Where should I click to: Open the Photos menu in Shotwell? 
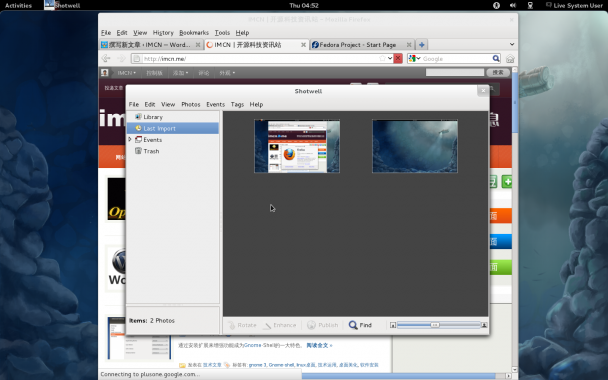pyautogui.click(x=191, y=104)
